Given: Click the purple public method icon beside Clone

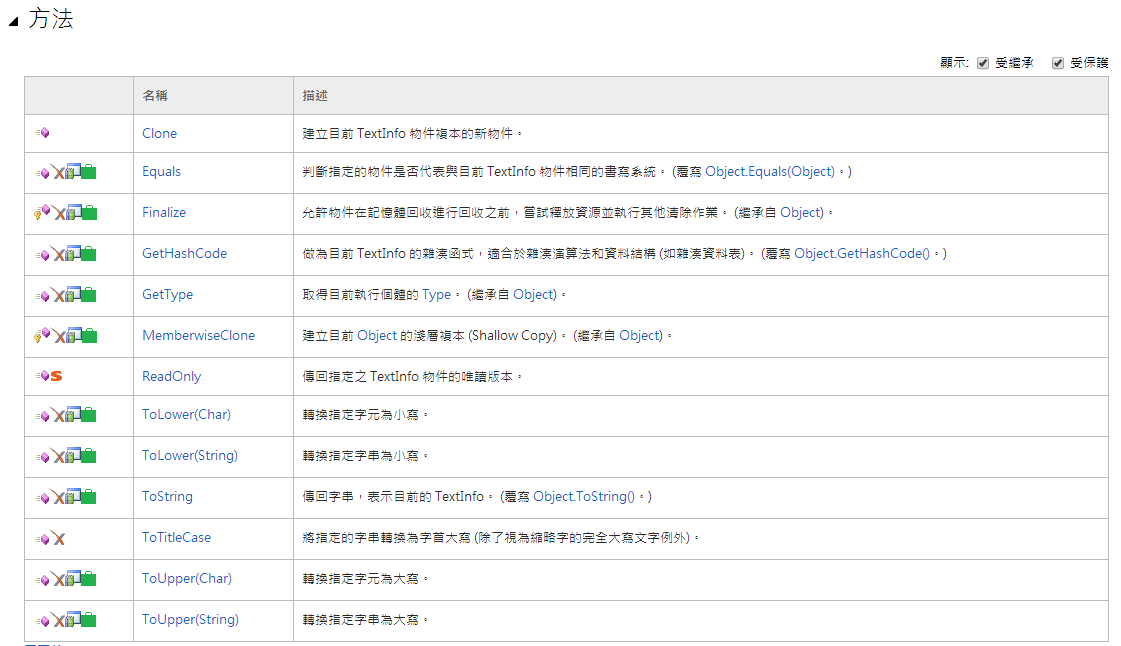Looking at the screenshot, I should [42, 133].
